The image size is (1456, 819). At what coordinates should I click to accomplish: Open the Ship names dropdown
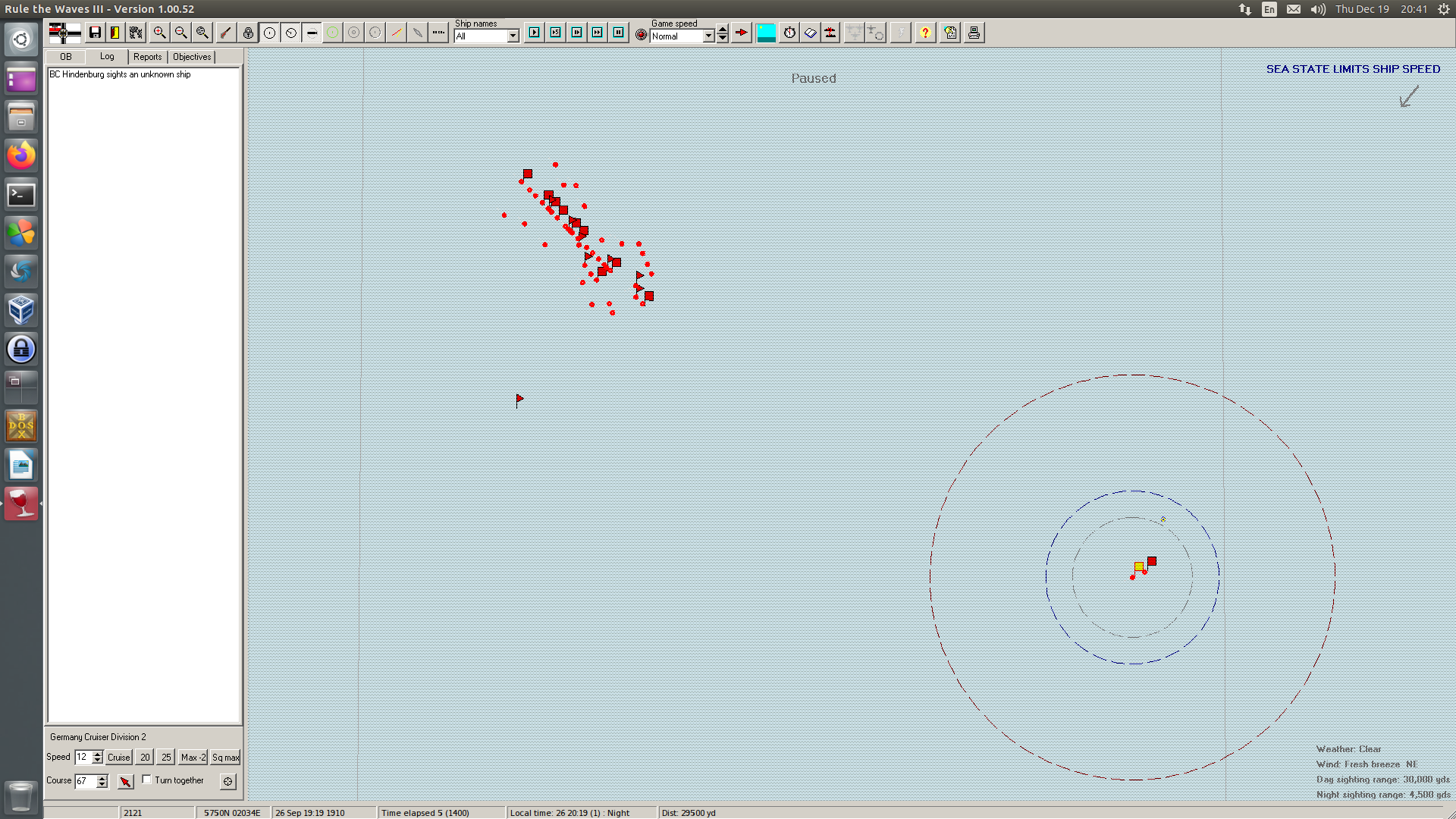click(x=513, y=36)
